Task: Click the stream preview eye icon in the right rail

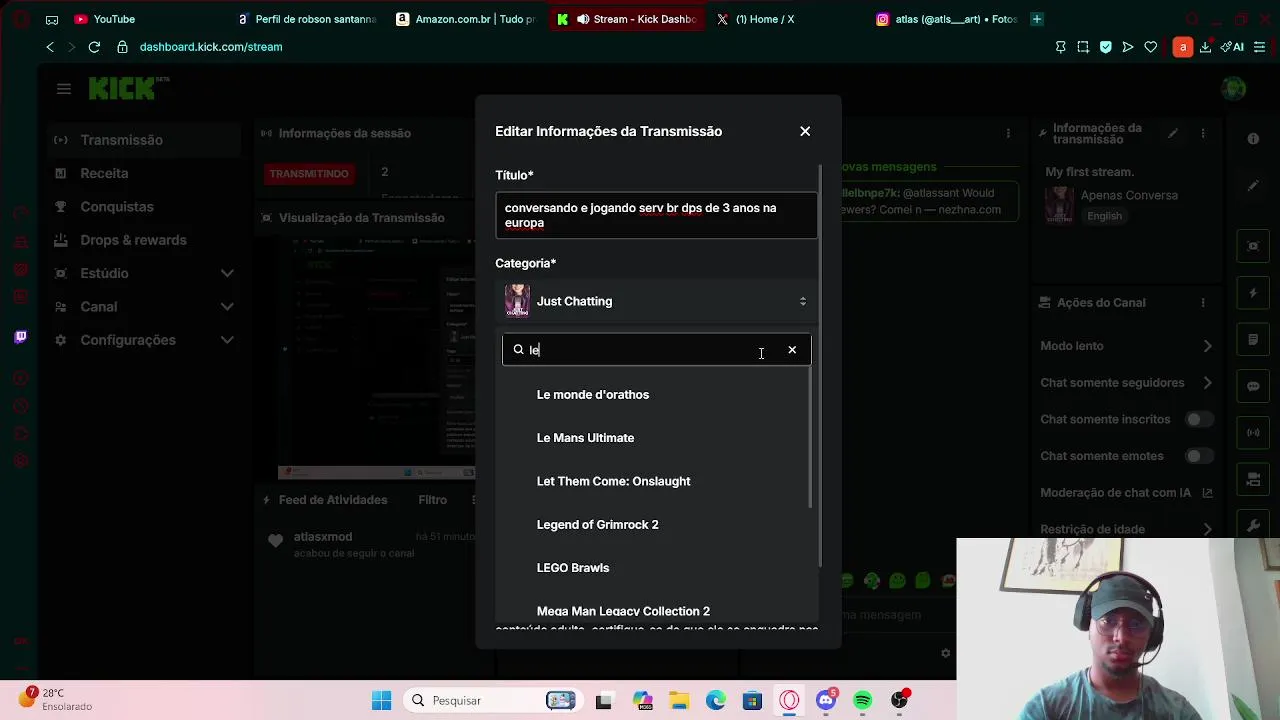Action: tap(1253, 246)
